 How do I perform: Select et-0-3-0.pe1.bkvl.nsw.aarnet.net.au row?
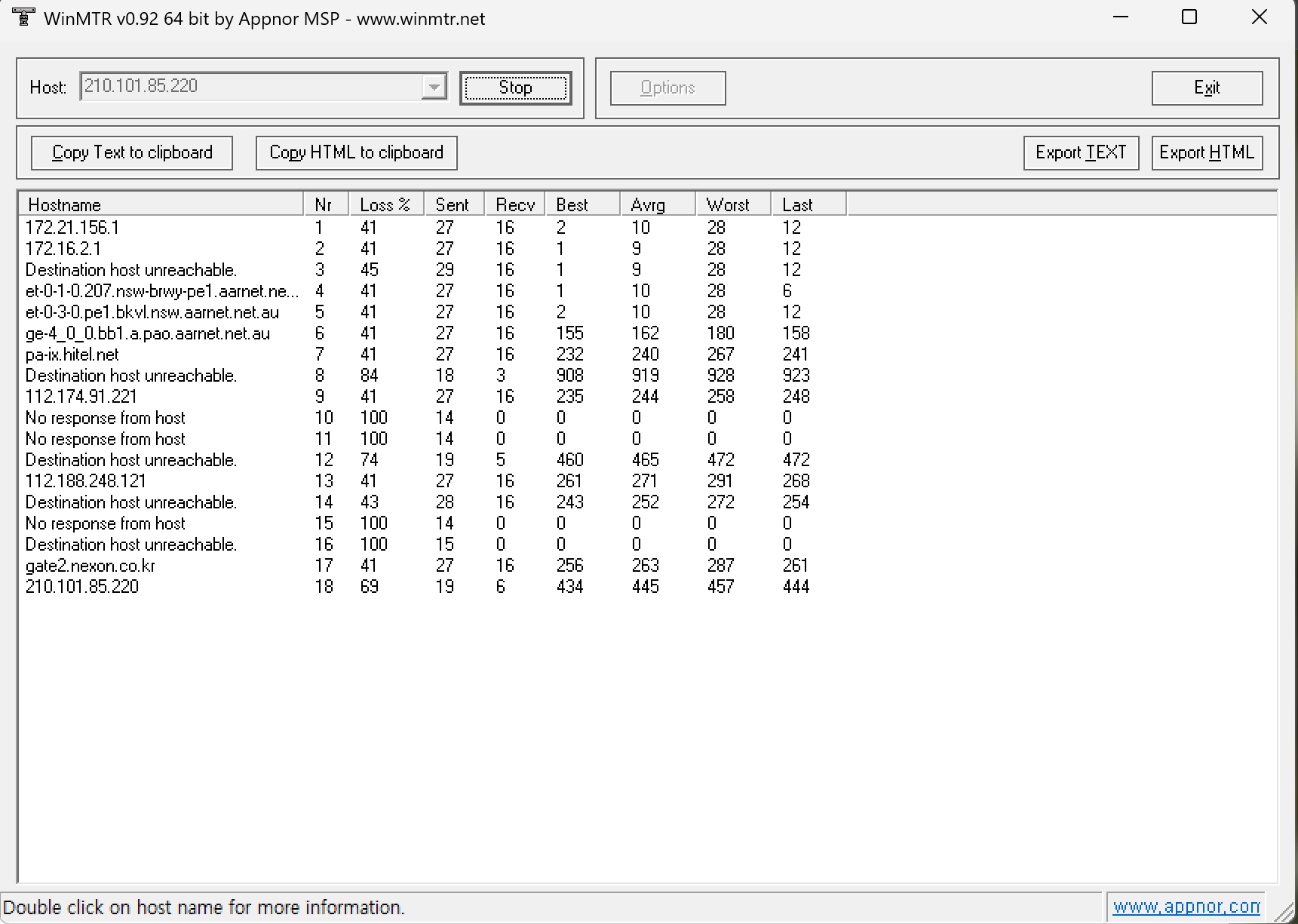pyautogui.click(x=434, y=312)
